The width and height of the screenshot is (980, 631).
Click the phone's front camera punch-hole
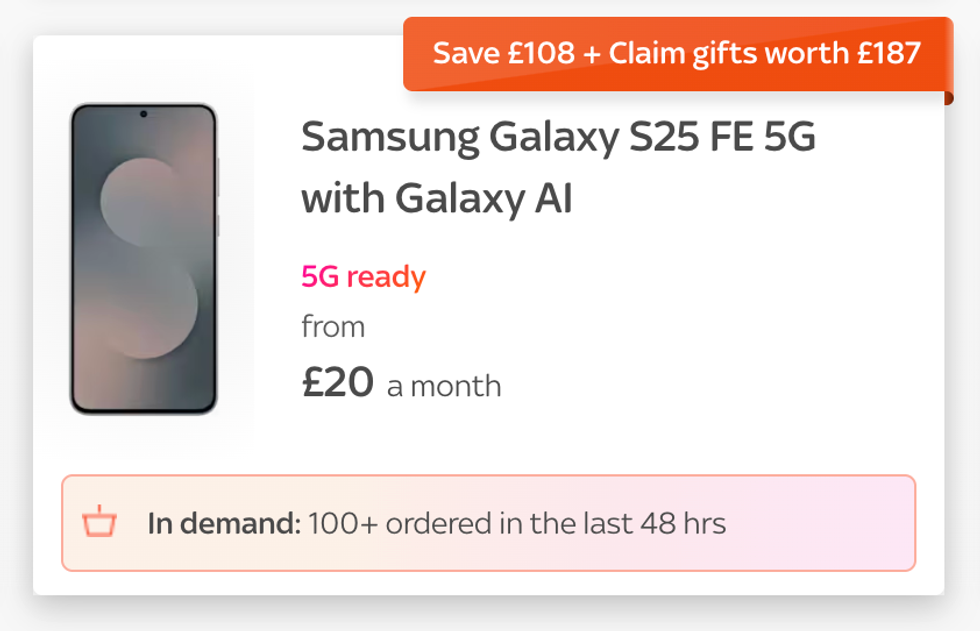pos(143,113)
